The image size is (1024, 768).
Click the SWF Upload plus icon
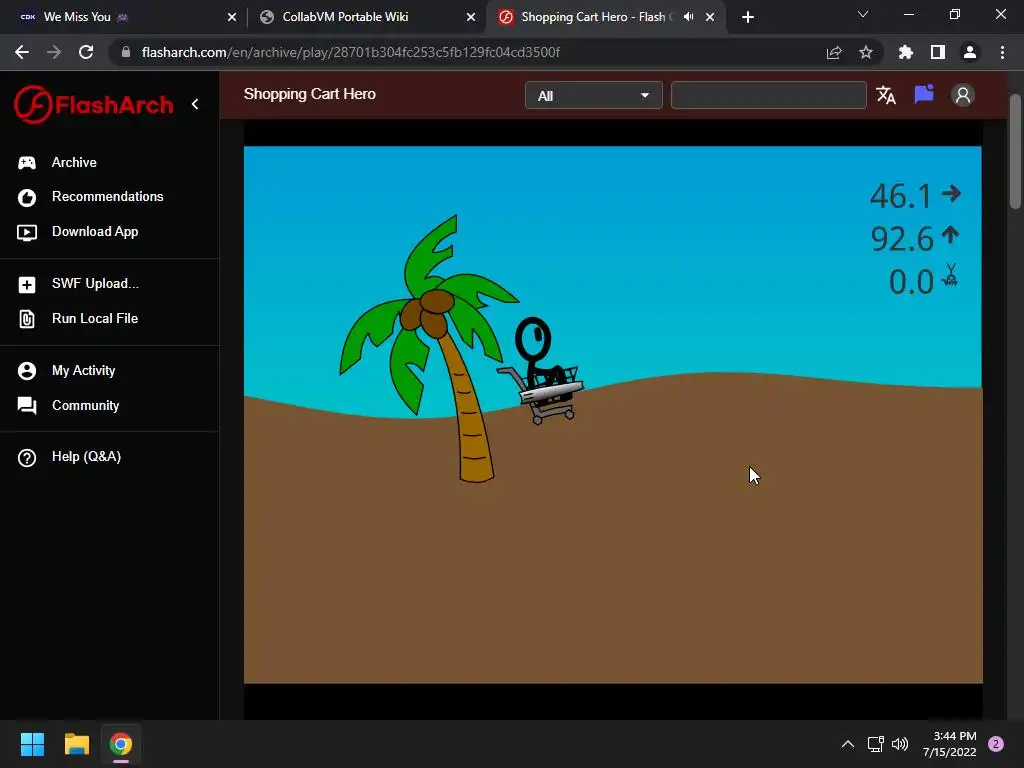click(27, 285)
